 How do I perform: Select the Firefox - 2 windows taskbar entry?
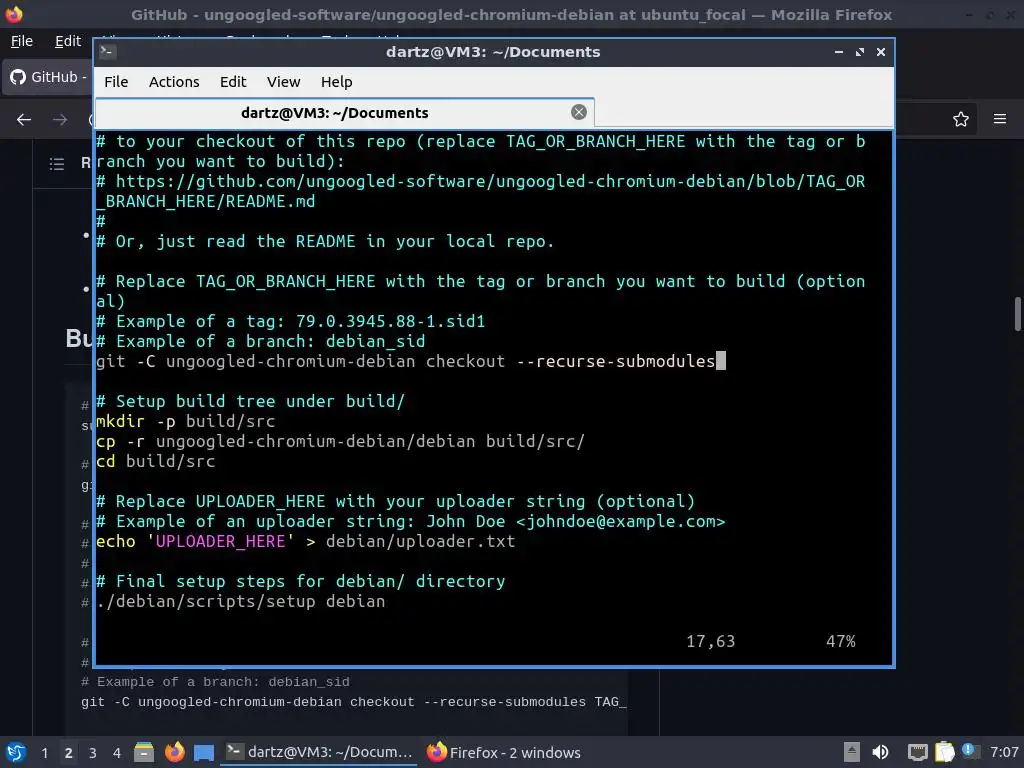click(504, 752)
